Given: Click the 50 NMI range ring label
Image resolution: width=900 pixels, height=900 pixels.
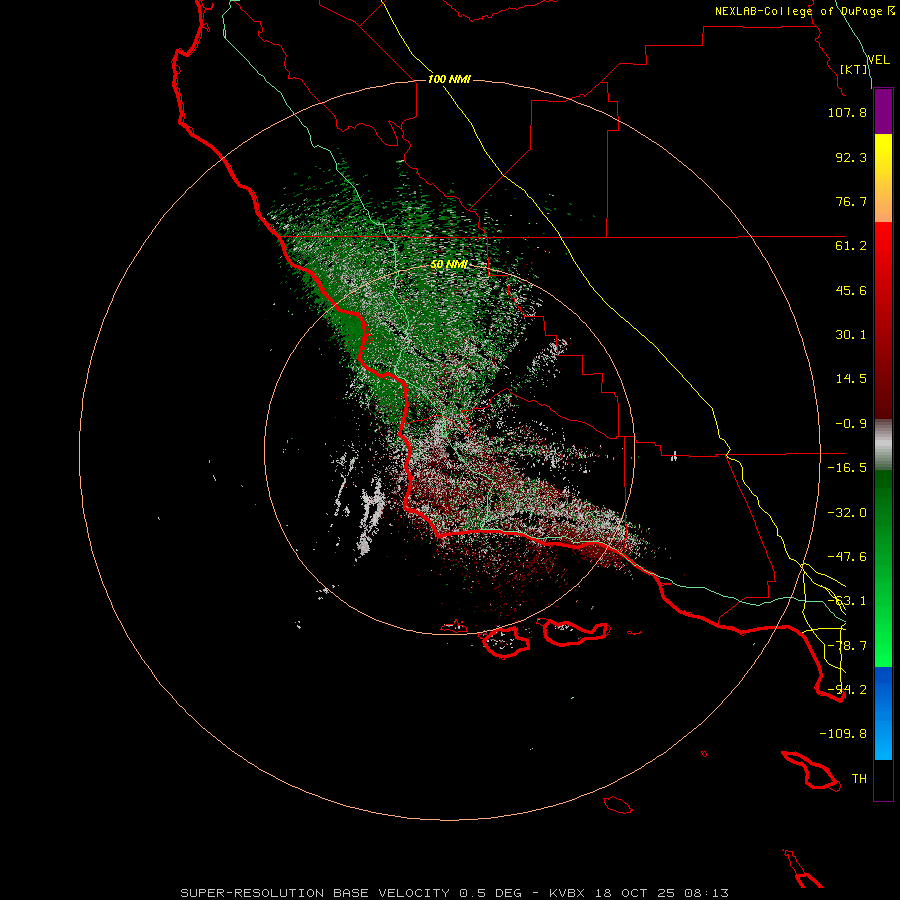Looking at the screenshot, I should [449, 264].
